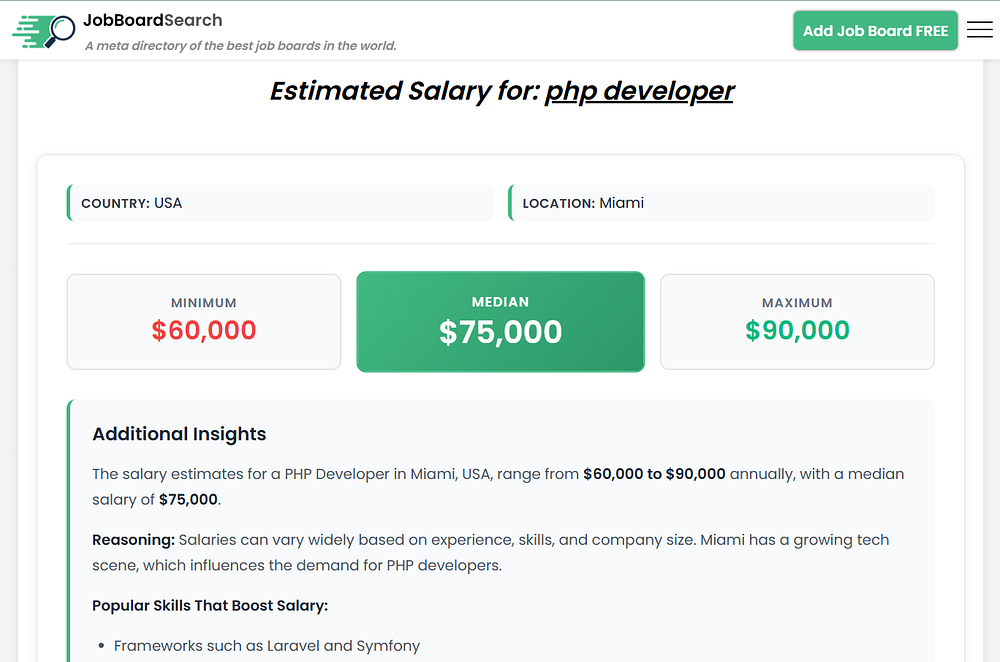Click the bold $75,000 median text in insights

(188, 500)
